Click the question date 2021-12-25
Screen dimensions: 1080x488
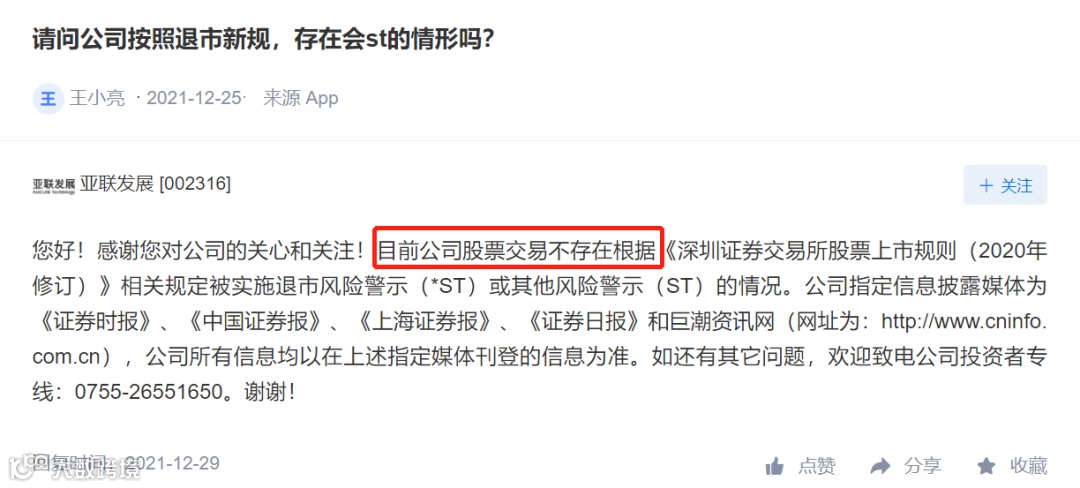click(194, 98)
